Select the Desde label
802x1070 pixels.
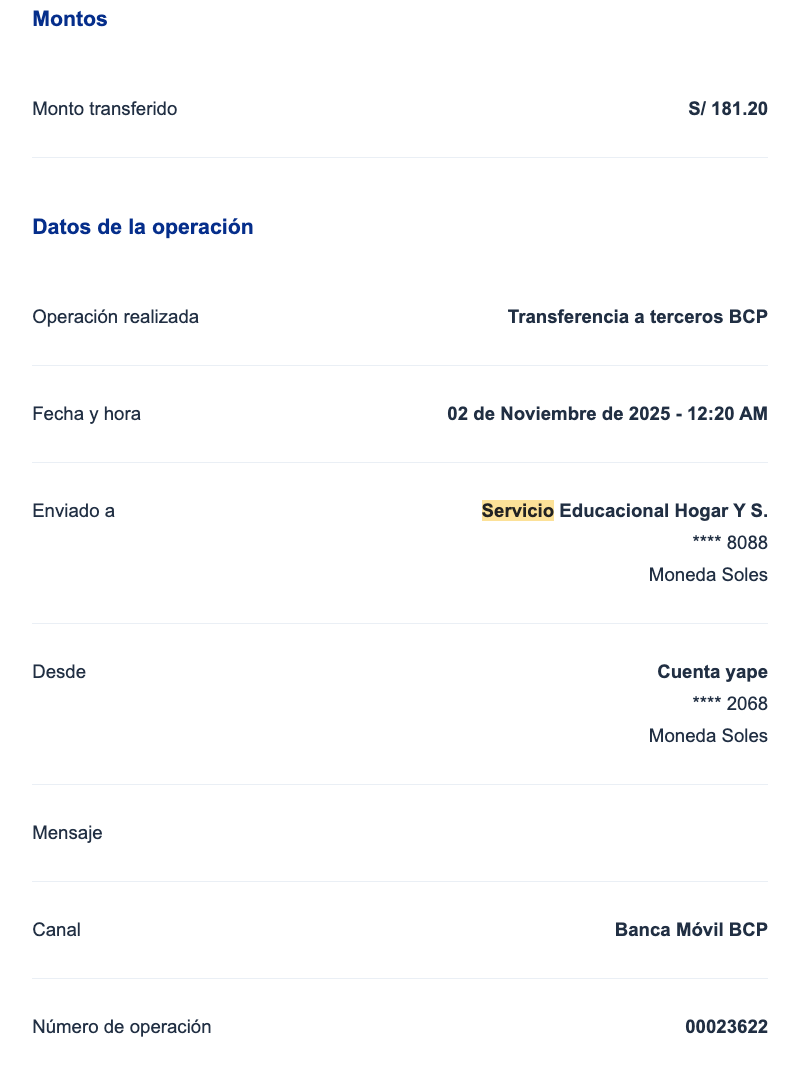pyautogui.click(x=59, y=672)
